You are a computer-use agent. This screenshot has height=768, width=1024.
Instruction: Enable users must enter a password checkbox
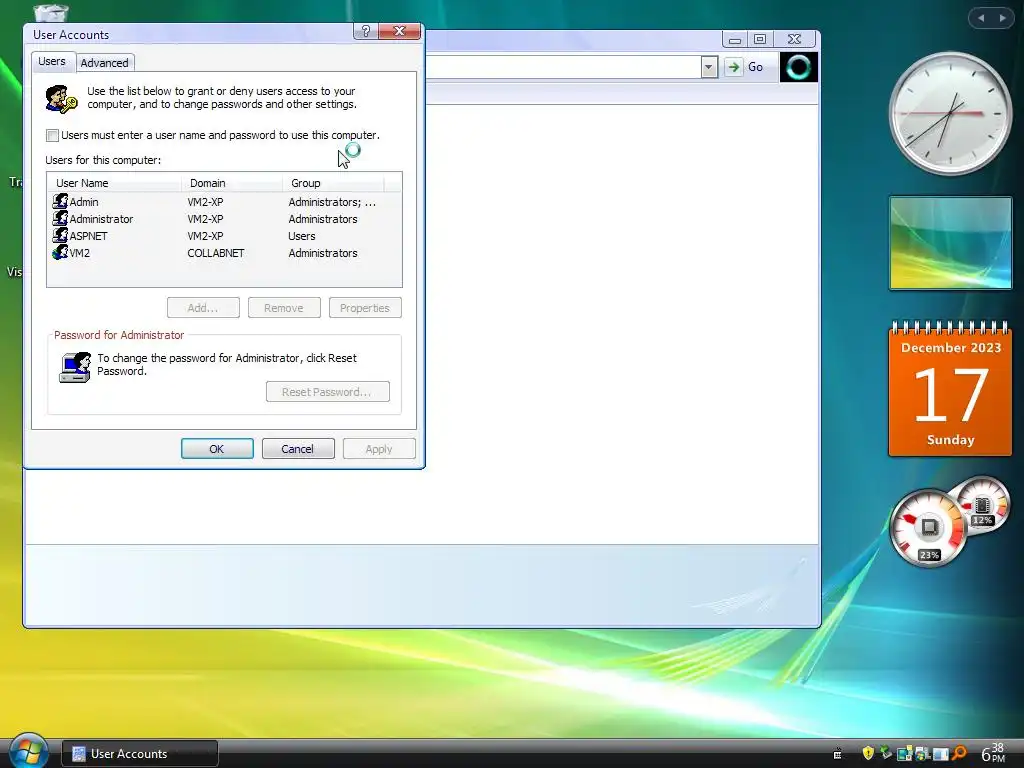point(52,135)
